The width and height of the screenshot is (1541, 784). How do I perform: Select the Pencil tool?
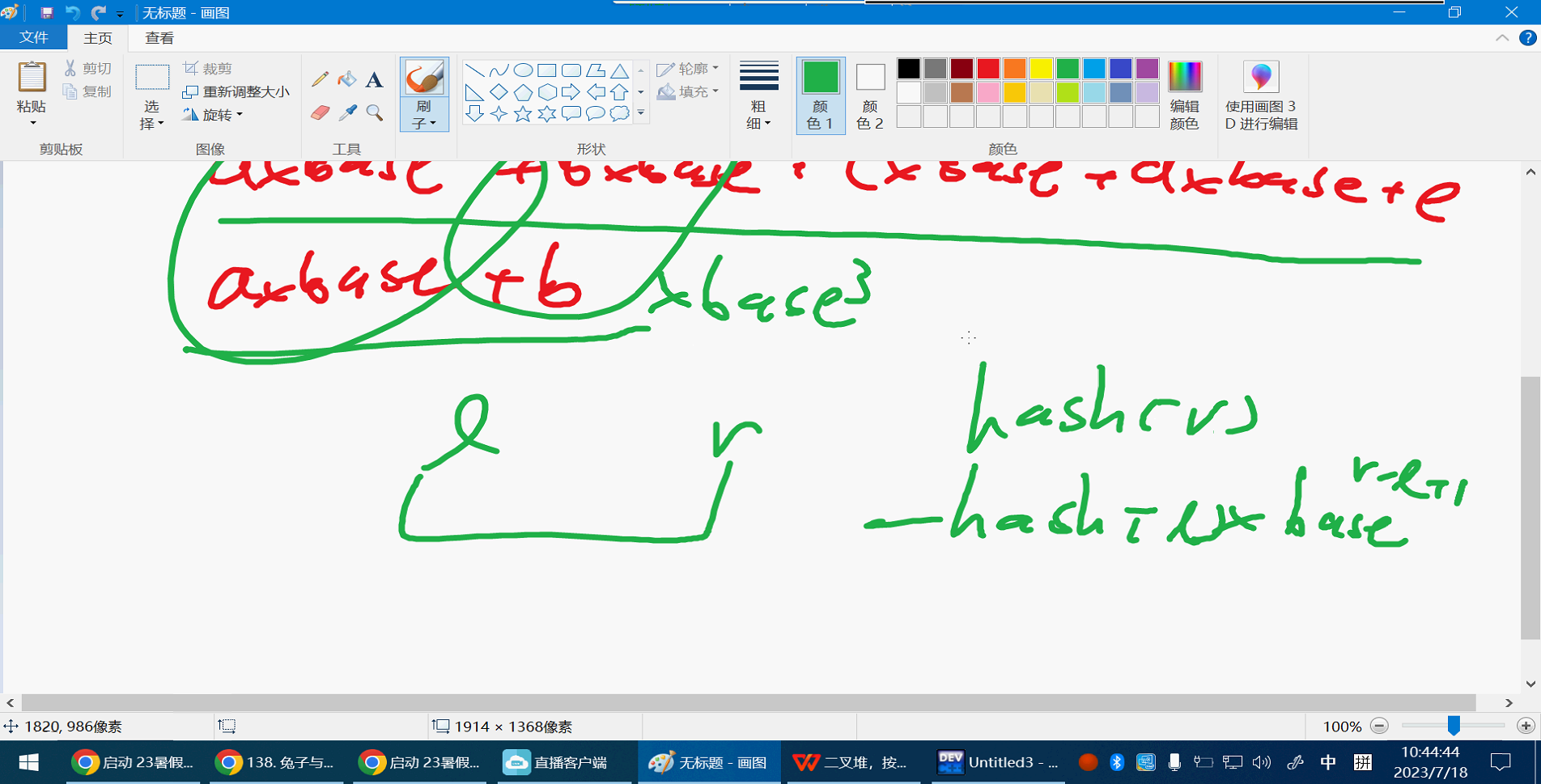pos(321,79)
